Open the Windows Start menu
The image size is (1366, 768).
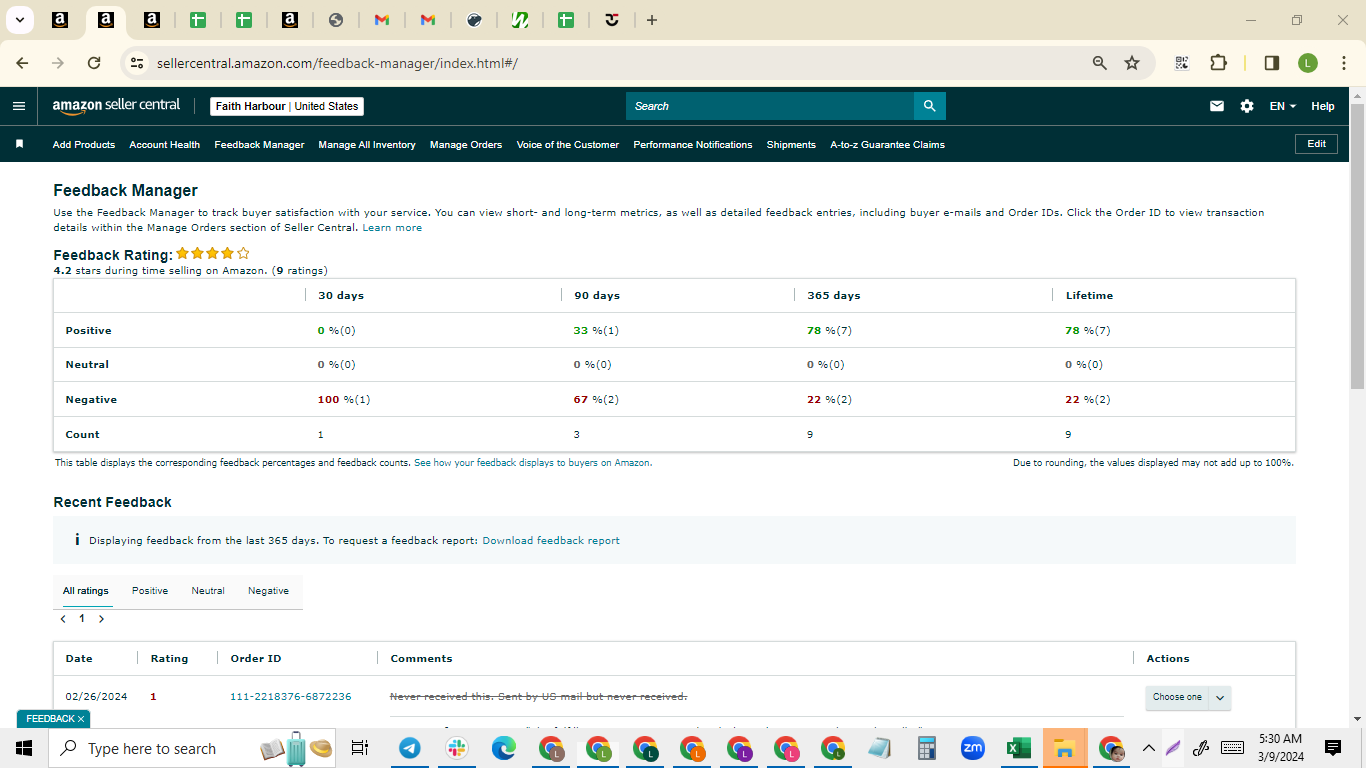(x=24, y=748)
